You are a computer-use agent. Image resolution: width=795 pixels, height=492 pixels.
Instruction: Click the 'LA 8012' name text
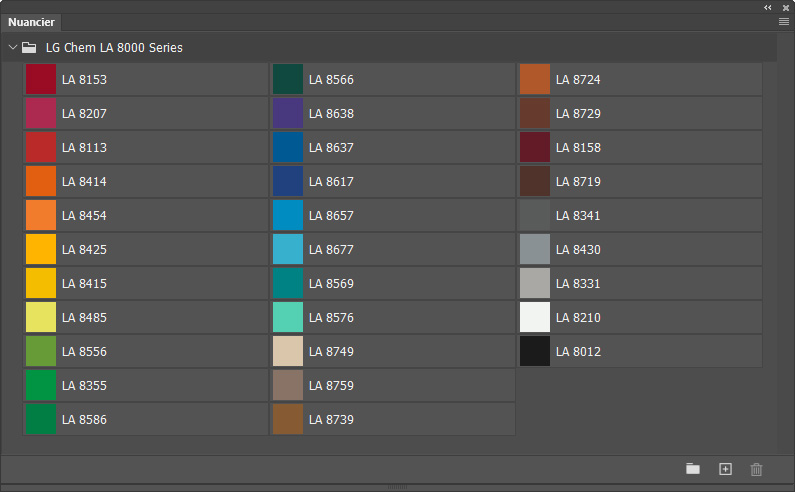[578, 352]
